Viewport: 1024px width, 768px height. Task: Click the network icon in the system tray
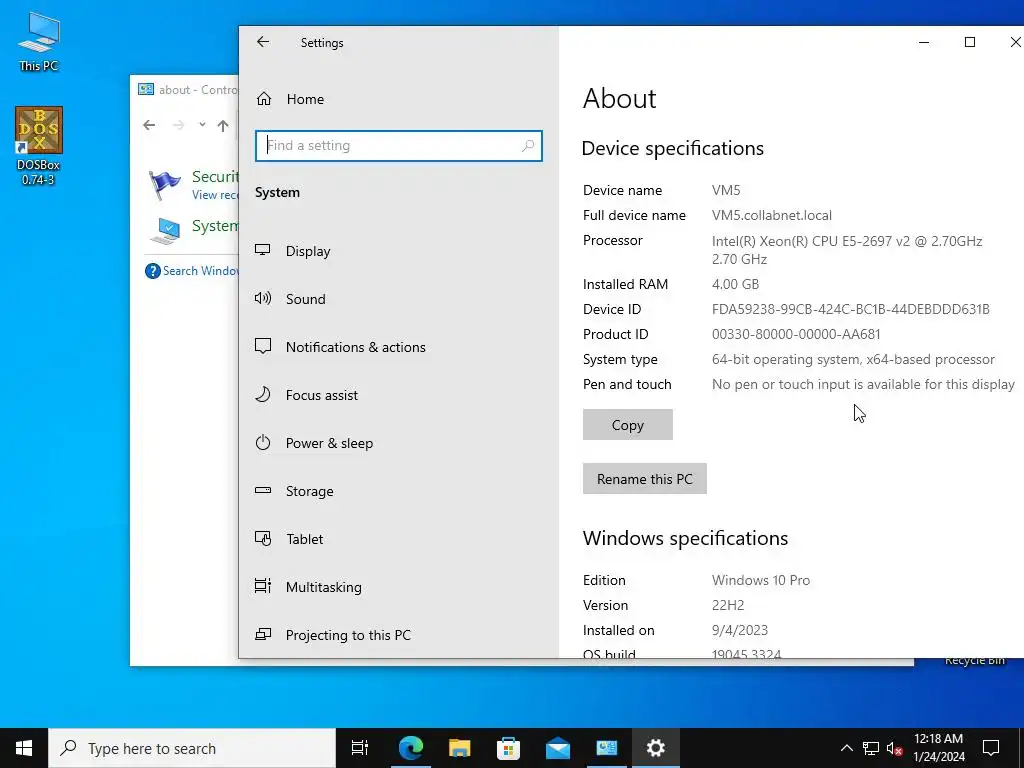tap(871, 748)
